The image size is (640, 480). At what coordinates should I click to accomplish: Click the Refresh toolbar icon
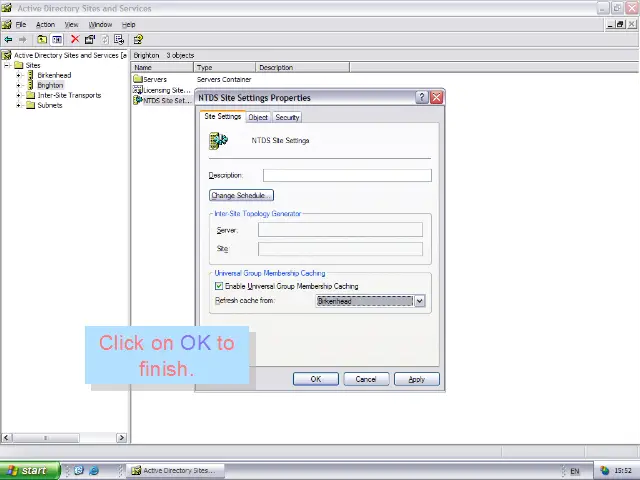105,40
